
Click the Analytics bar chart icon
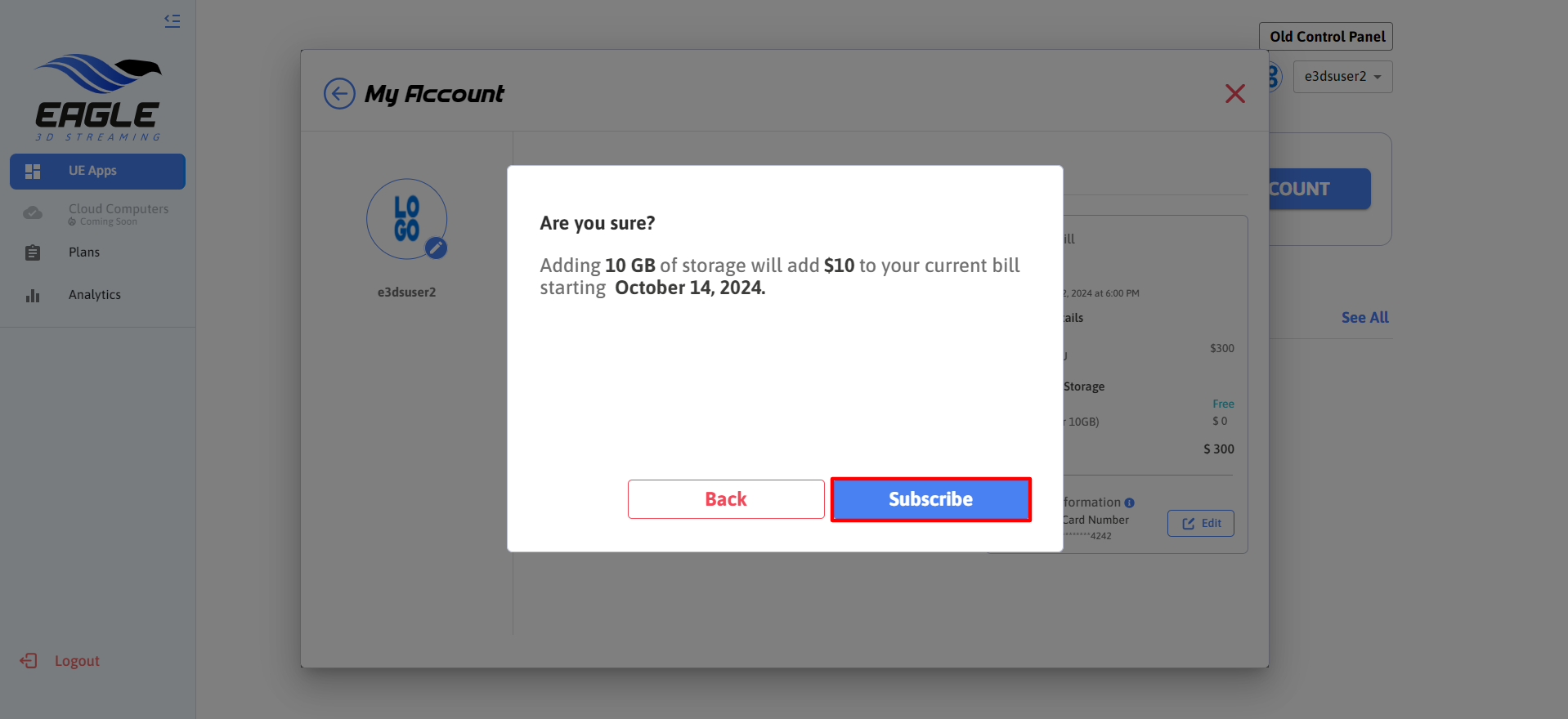coord(33,296)
